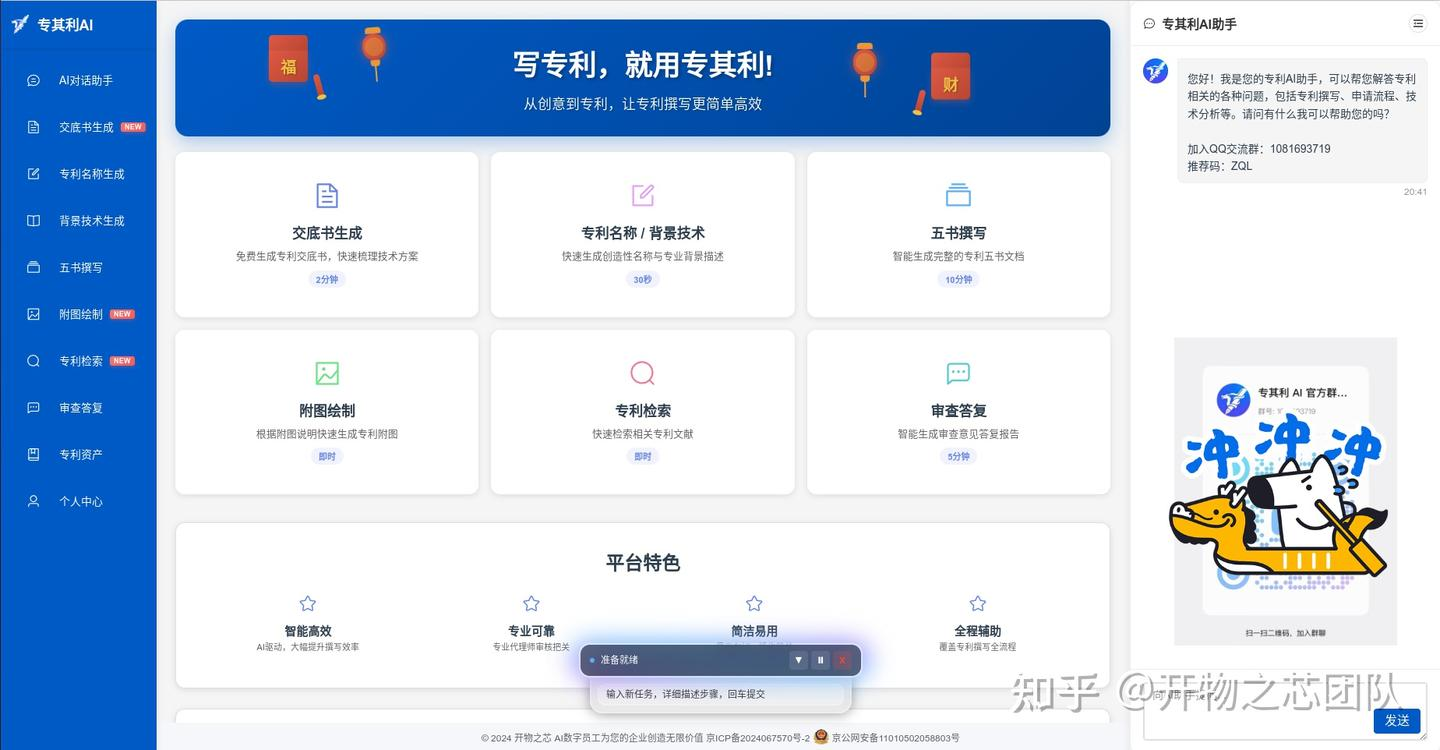Click the 五书撰写 stack icon in sidebar
Screen dimensions: 1440x750
point(34,267)
